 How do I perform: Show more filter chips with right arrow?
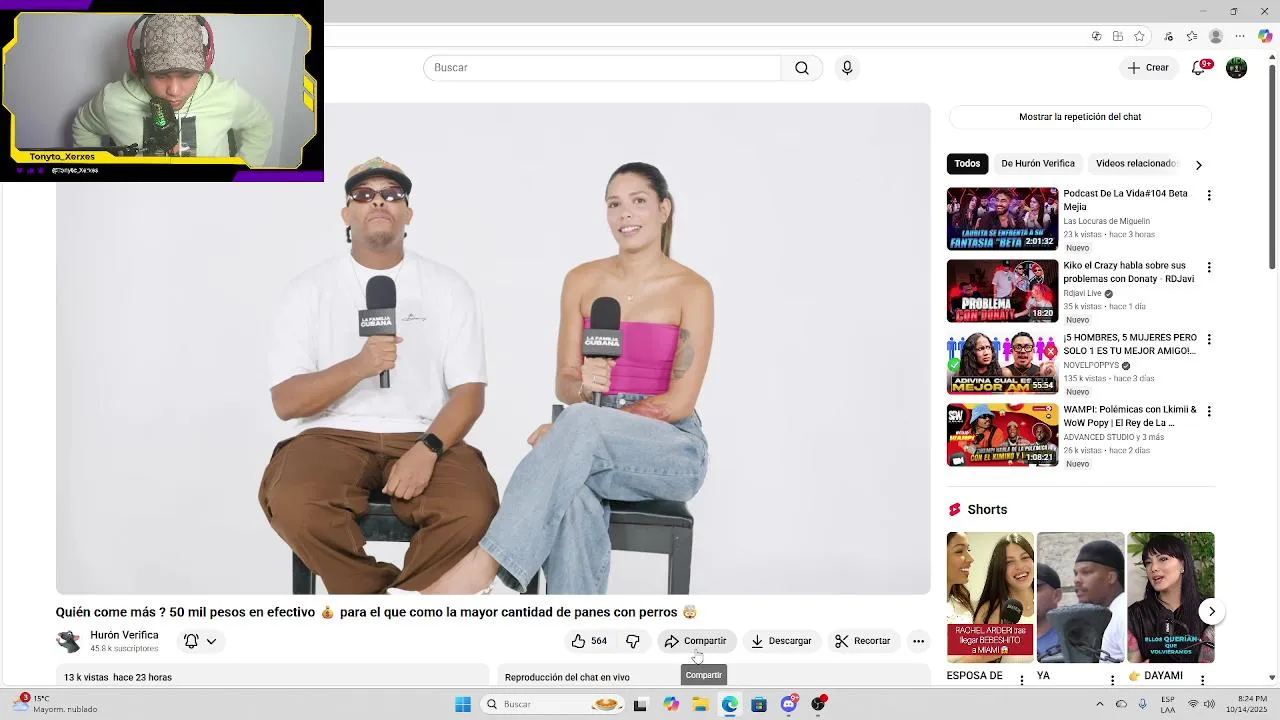pos(1198,164)
